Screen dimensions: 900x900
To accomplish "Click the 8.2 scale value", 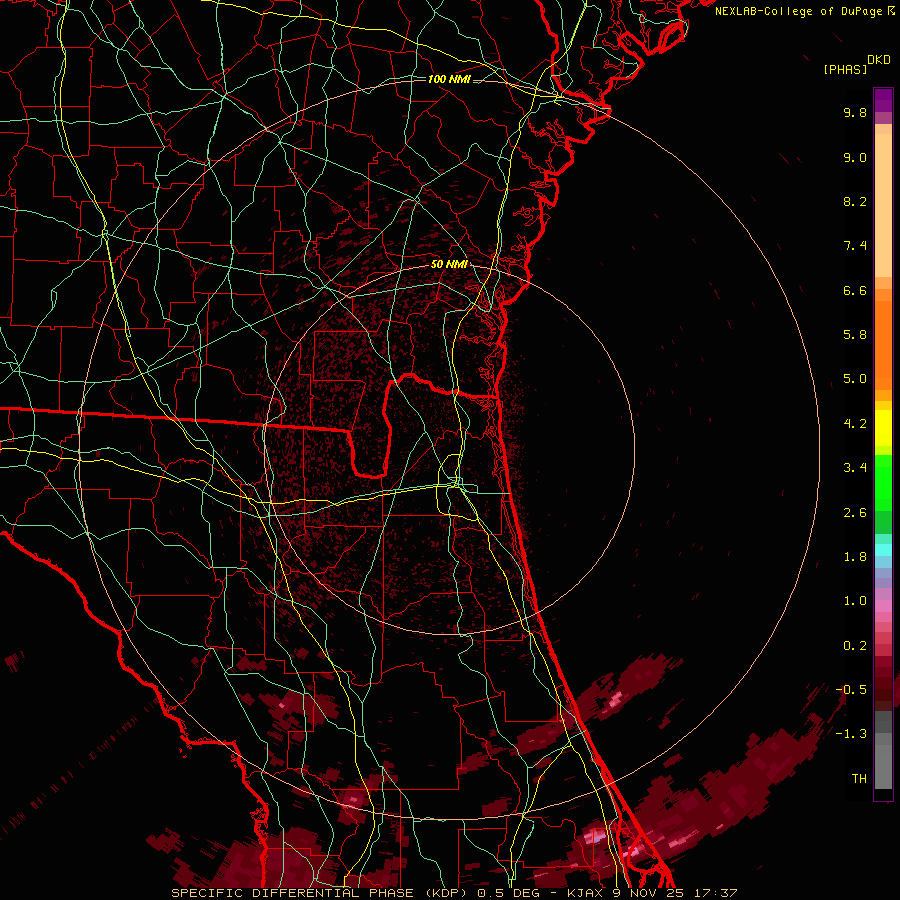I will click(855, 201).
